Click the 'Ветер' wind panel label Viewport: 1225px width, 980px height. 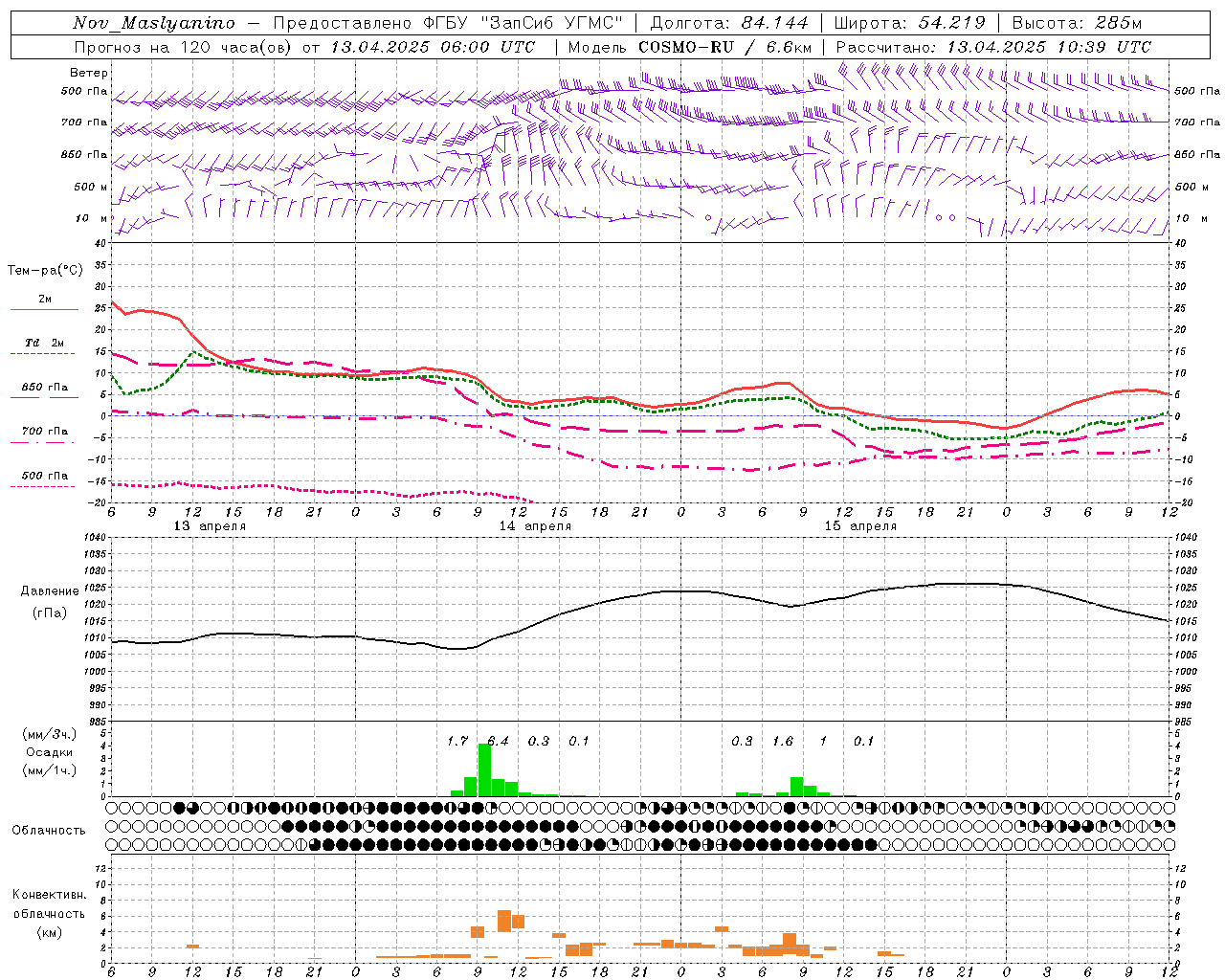(89, 73)
